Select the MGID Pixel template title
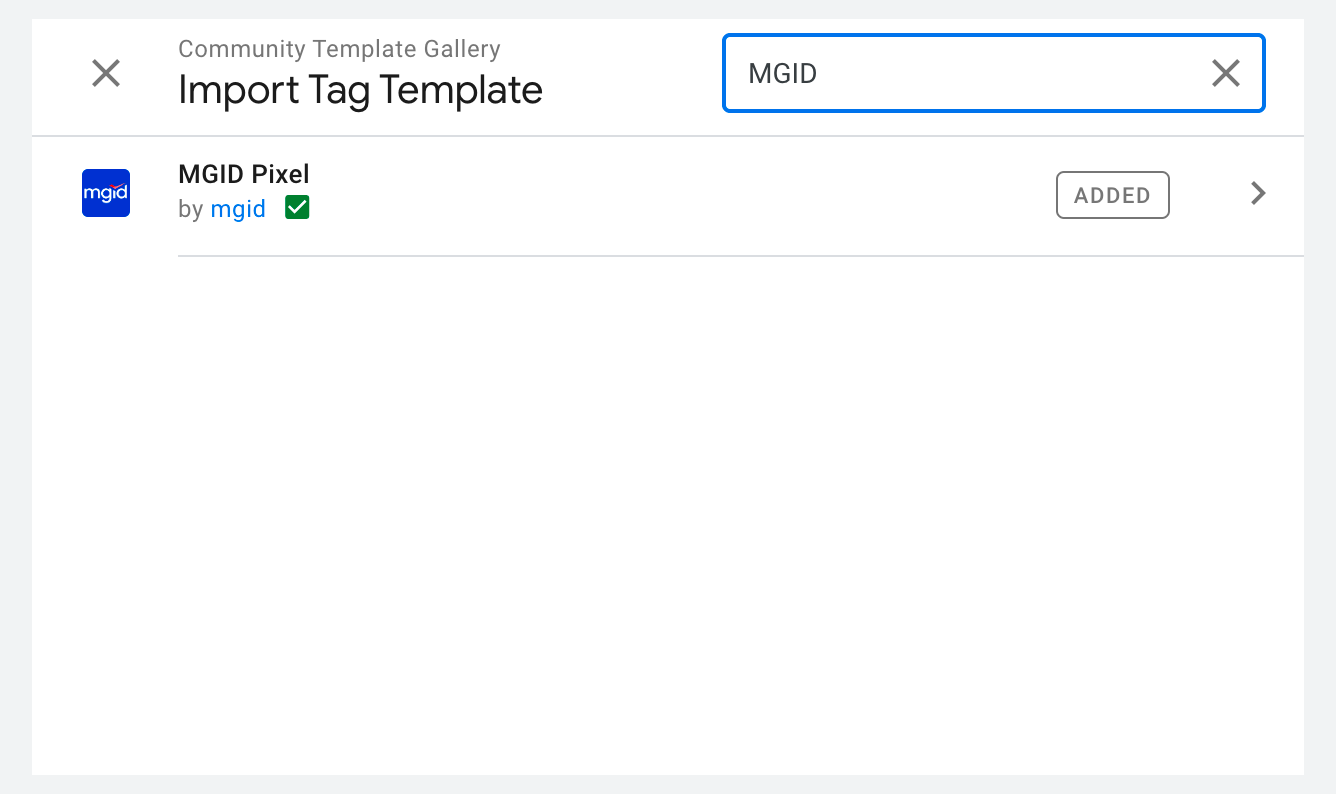 pyautogui.click(x=244, y=174)
